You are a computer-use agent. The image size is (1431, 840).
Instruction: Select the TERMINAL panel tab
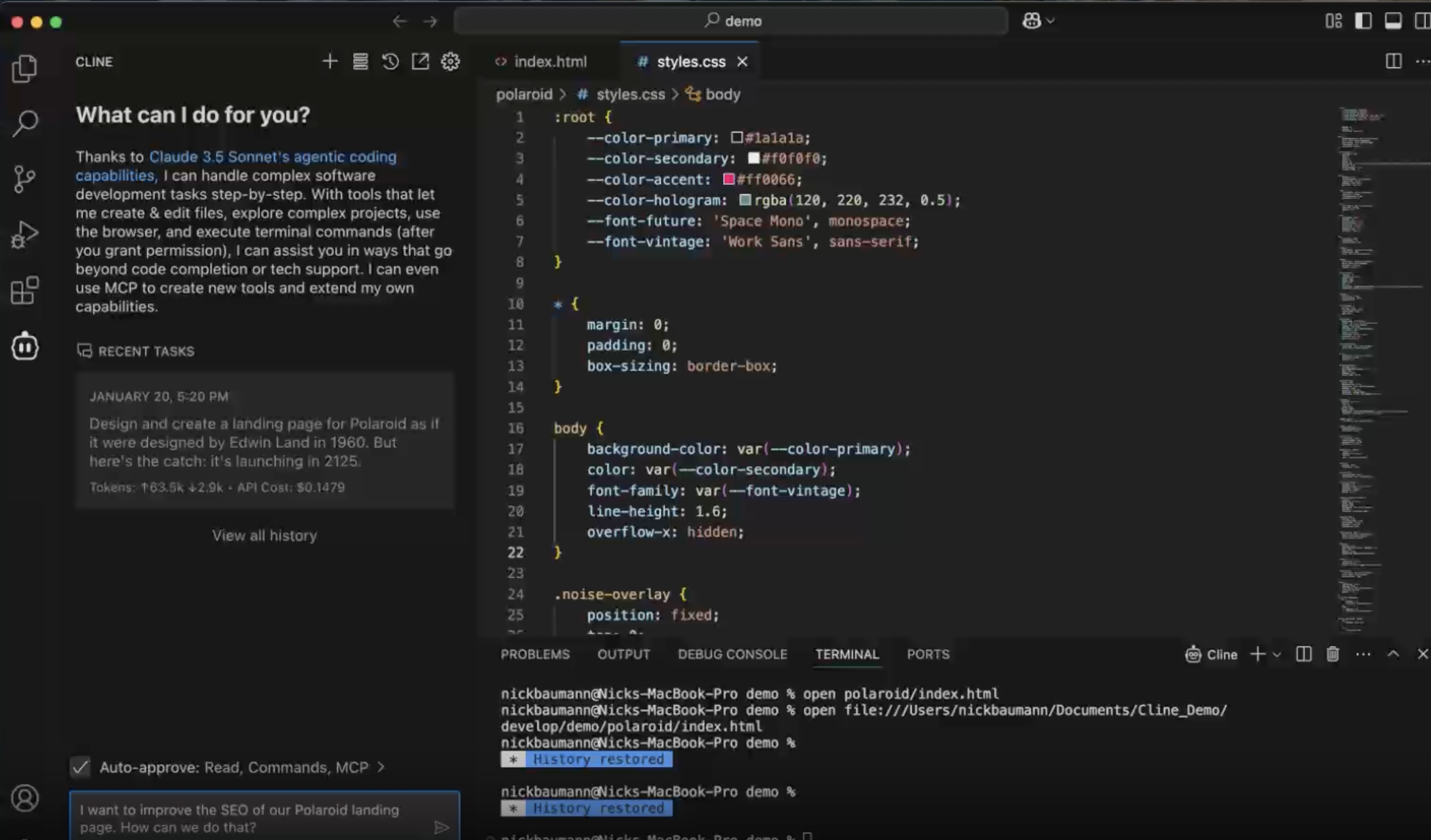(847, 654)
